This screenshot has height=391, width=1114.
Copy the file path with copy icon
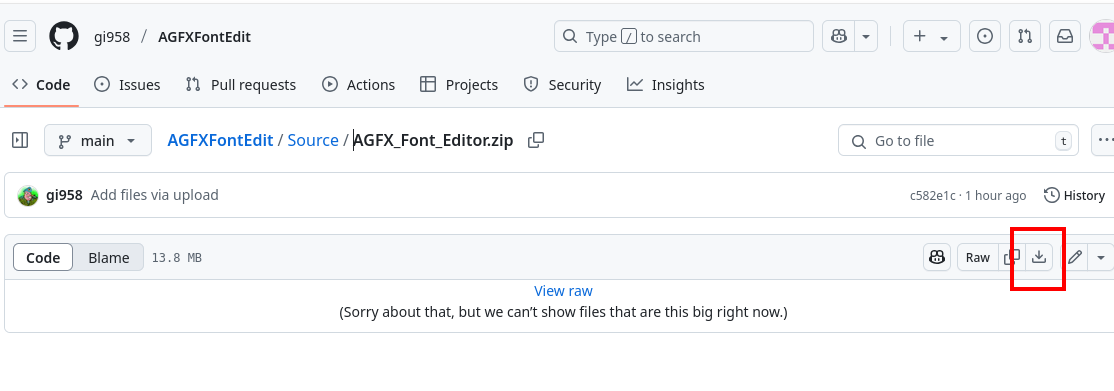click(x=536, y=140)
